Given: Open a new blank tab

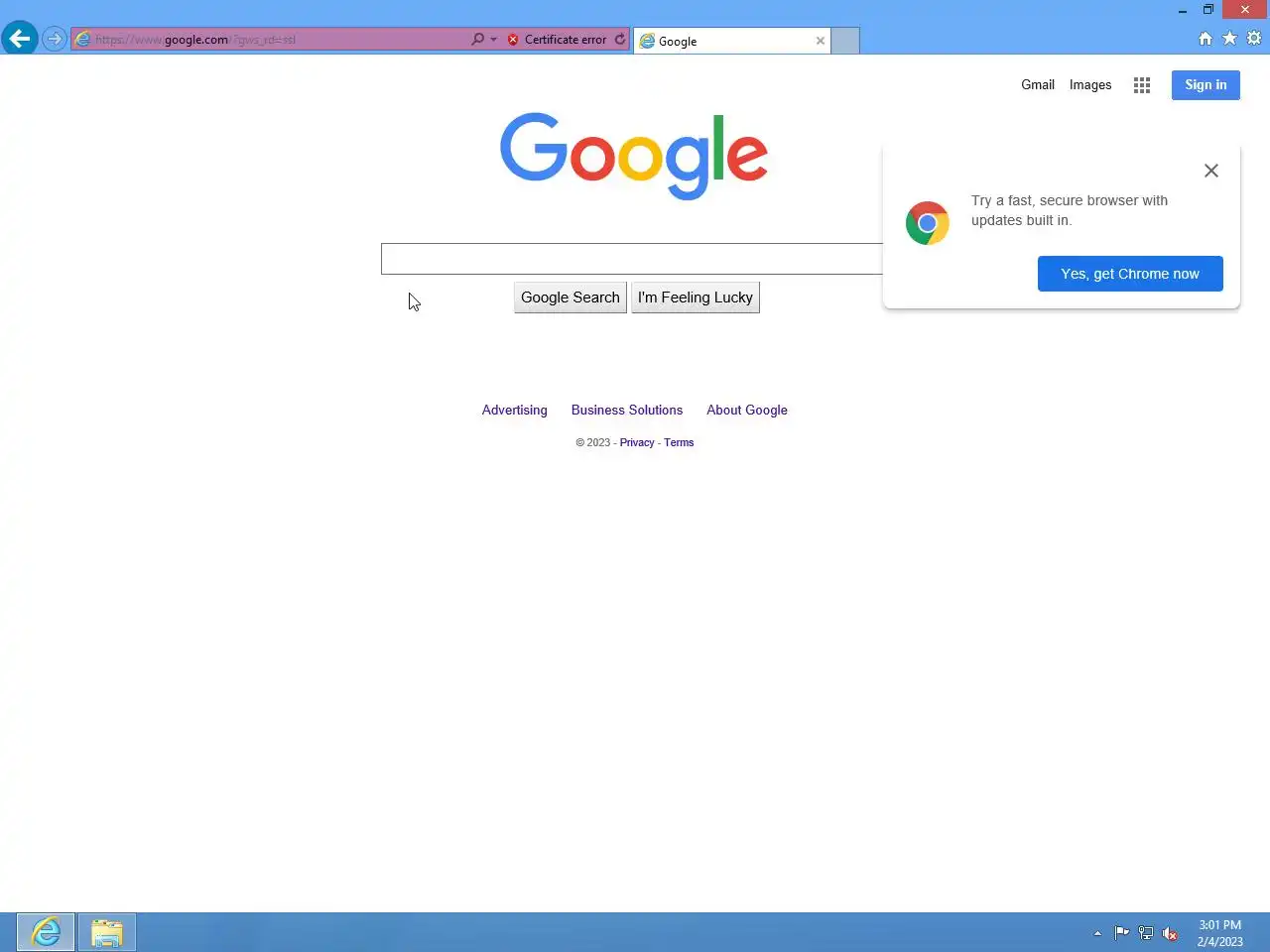Looking at the screenshot, I should [x=845, y=41].
